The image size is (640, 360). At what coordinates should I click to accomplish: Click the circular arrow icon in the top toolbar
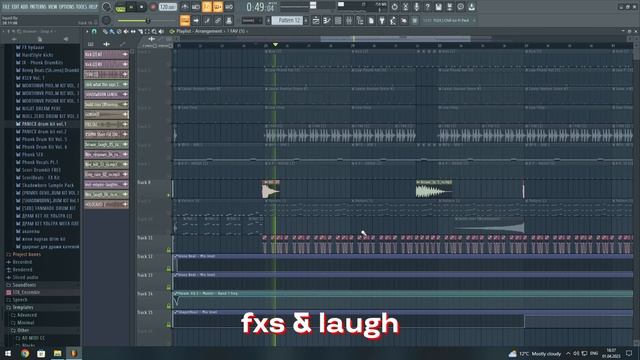click(394, 7)
